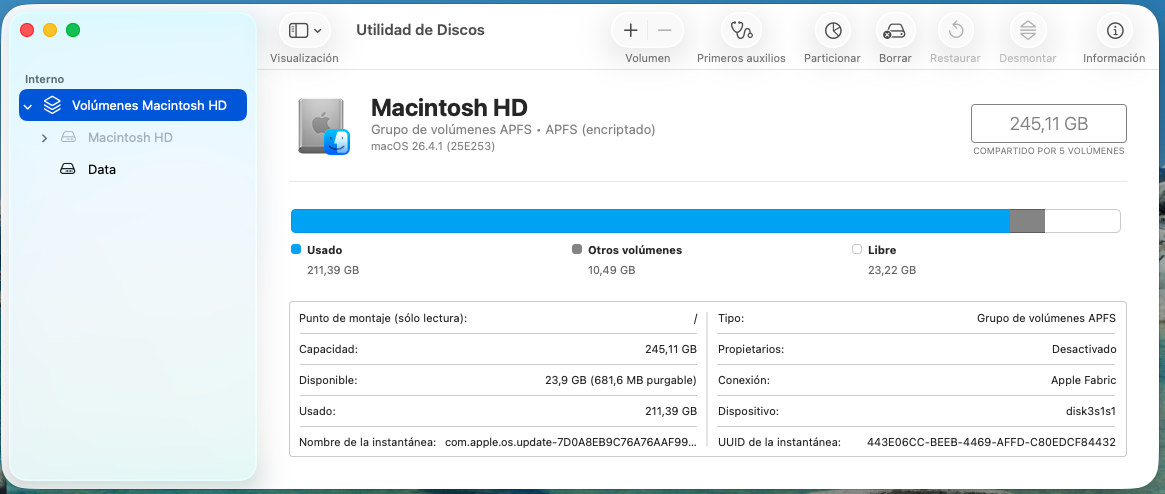The width and height of the screenshot is (1165, 494).
Task: Click the Desmontar unmount icon
Action: 1027,30
